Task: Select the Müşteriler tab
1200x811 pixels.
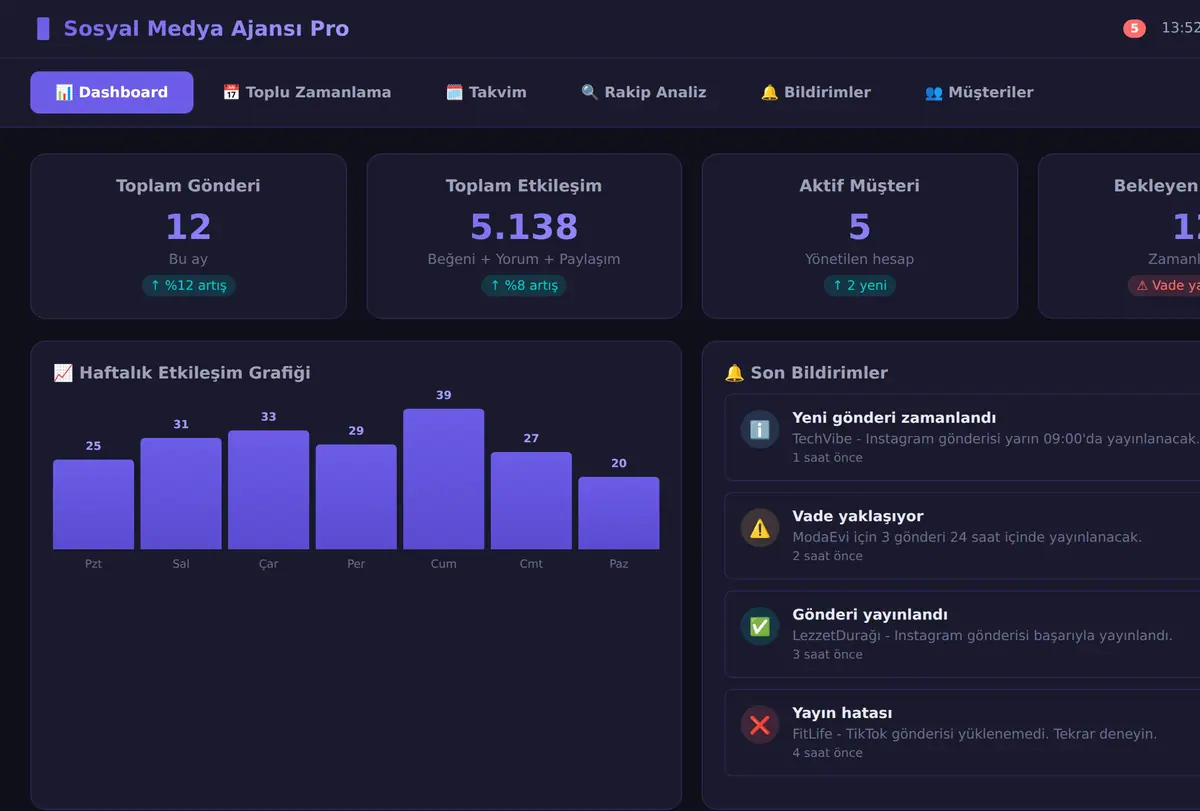Action: (979, 92)
